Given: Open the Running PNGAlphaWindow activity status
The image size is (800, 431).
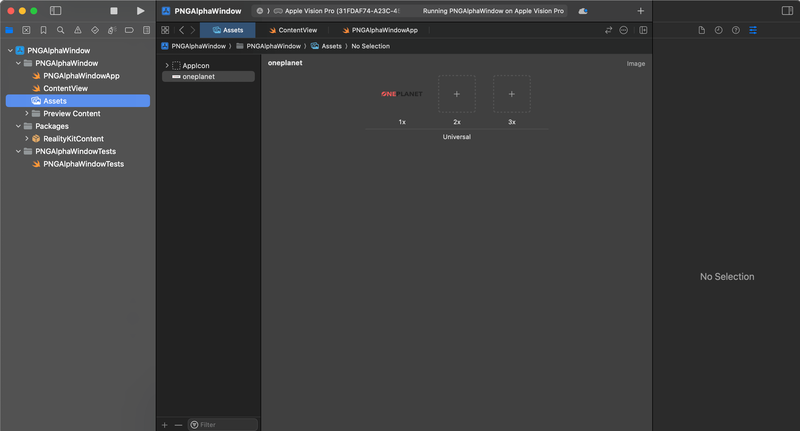Looking at the screenshot, I should click(493, 11).
